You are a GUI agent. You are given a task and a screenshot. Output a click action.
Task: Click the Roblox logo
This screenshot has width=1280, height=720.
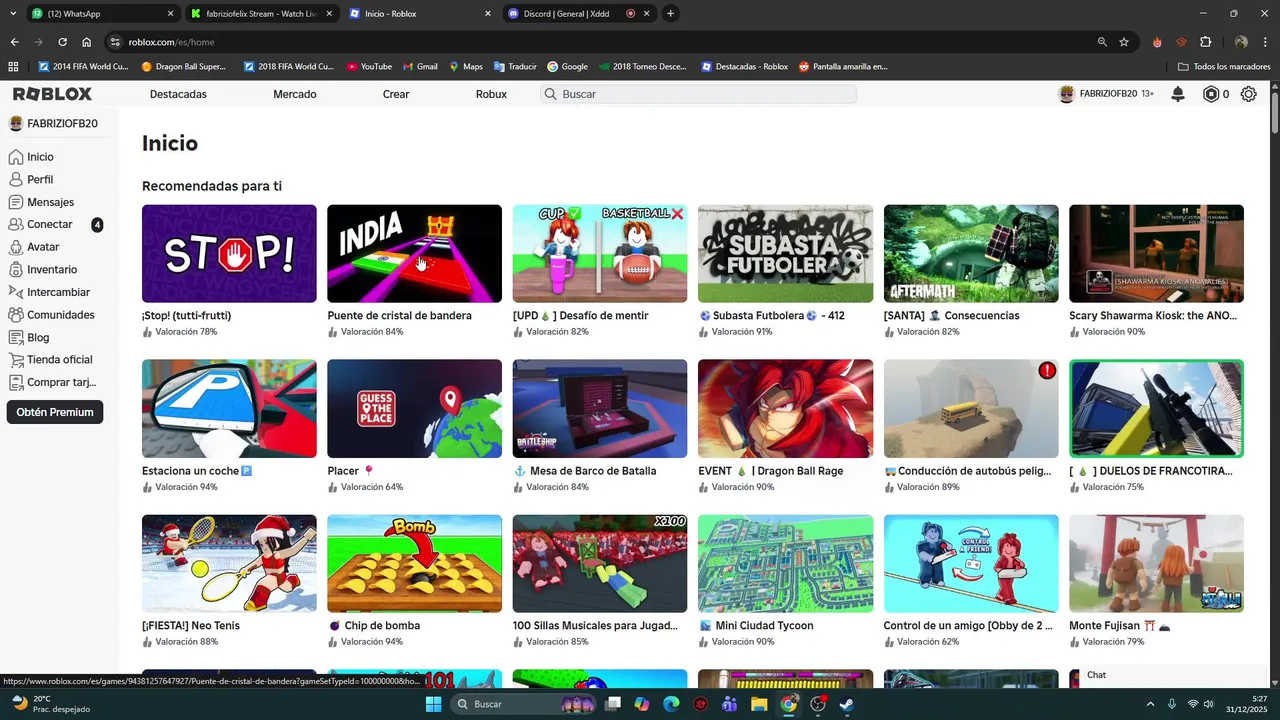pyautogui.click(x=52, y=94)
